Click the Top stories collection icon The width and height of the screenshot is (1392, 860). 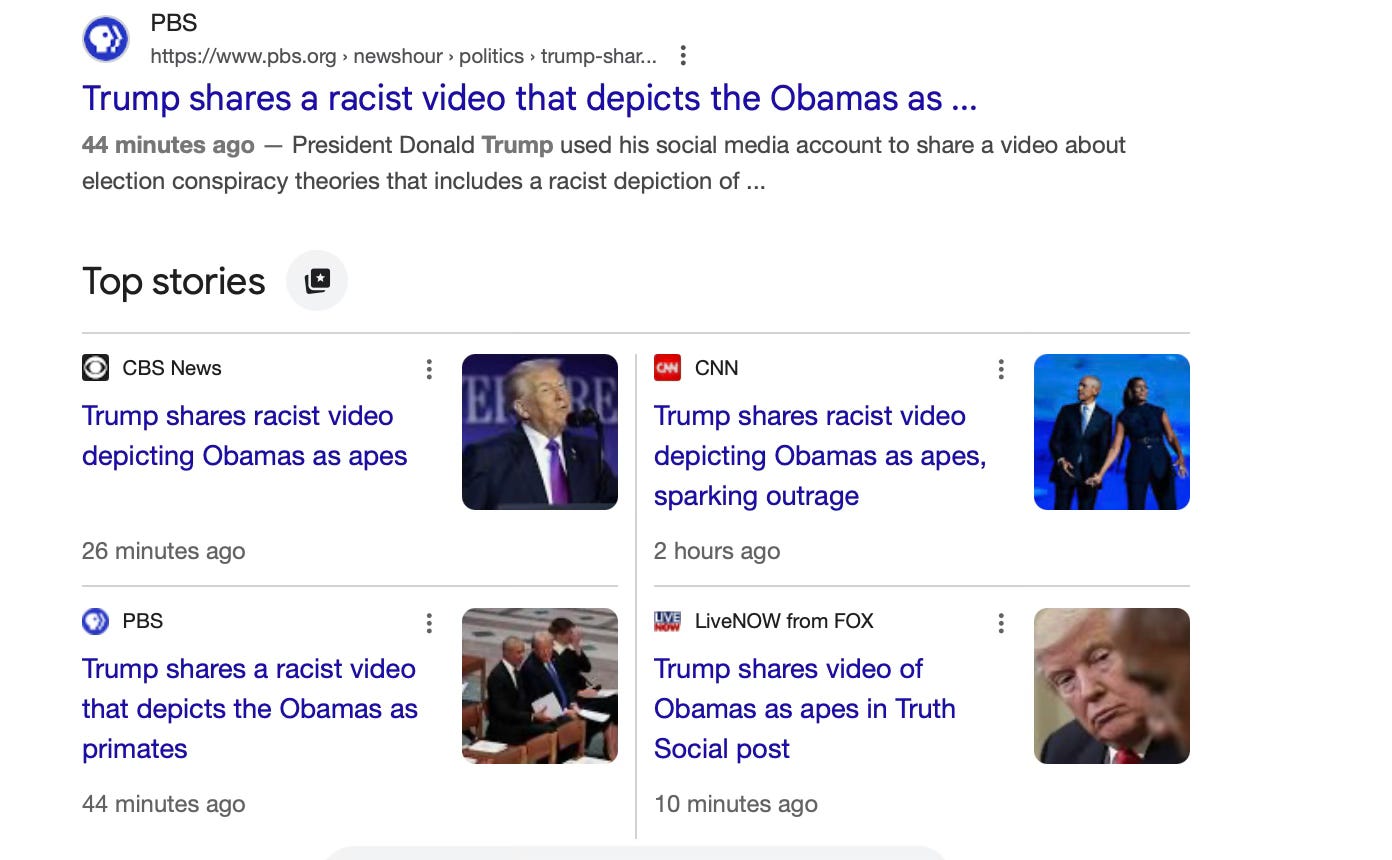317,280
